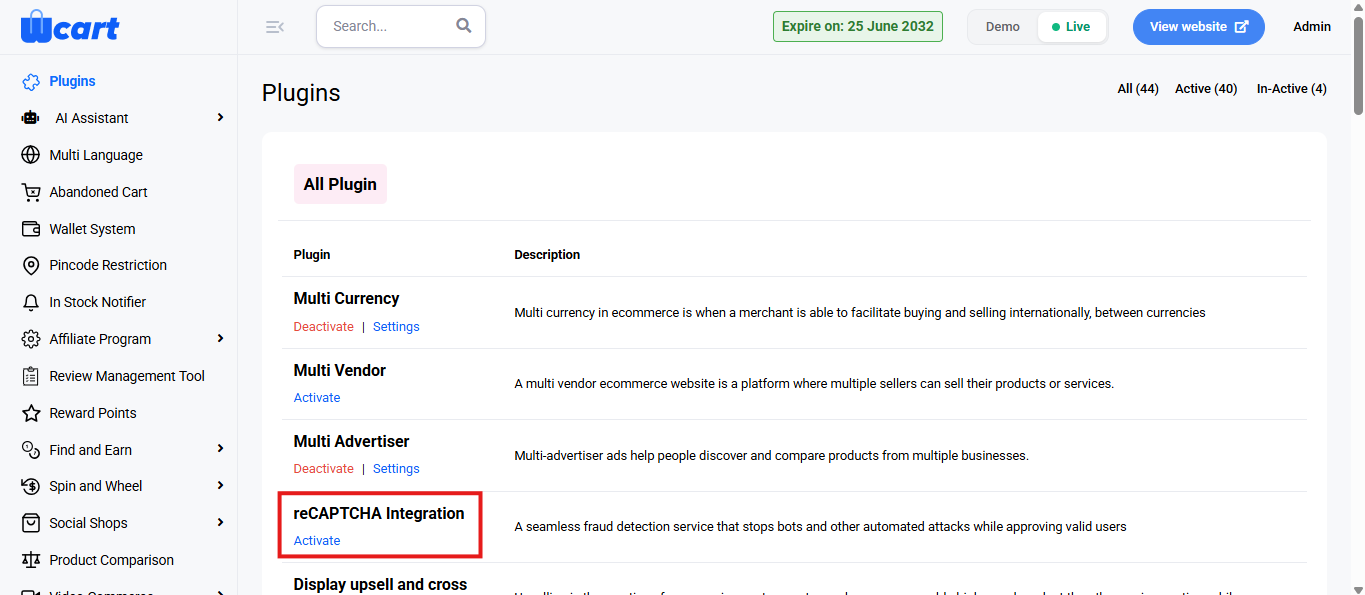Image resolution: width=1365 pixels, height=595 pixels.
Task: Click the Expire on: 25 June 2032 badge
Action: click(858, 27)
